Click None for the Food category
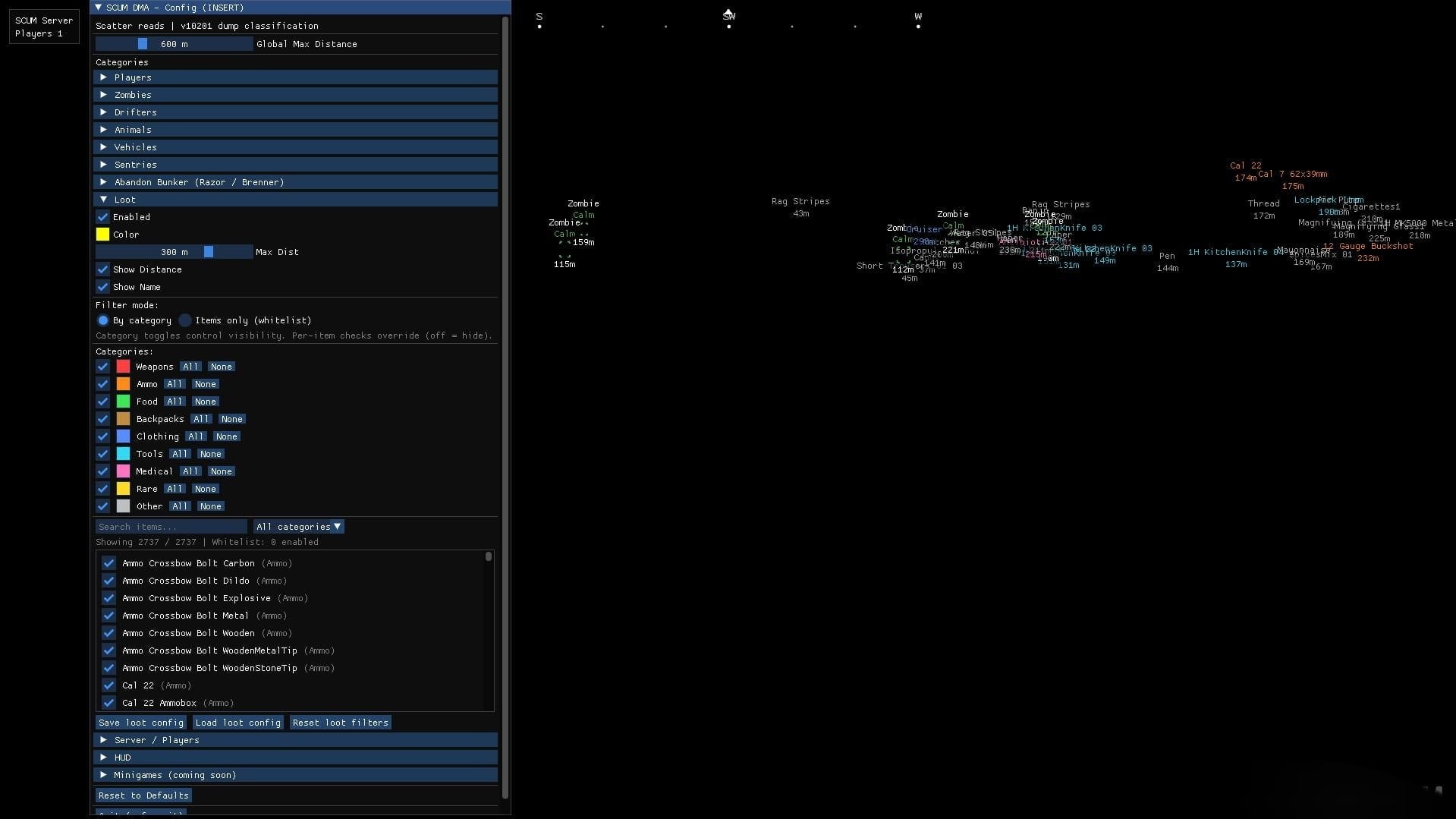1456x819 pixels. tap(206, 402)
